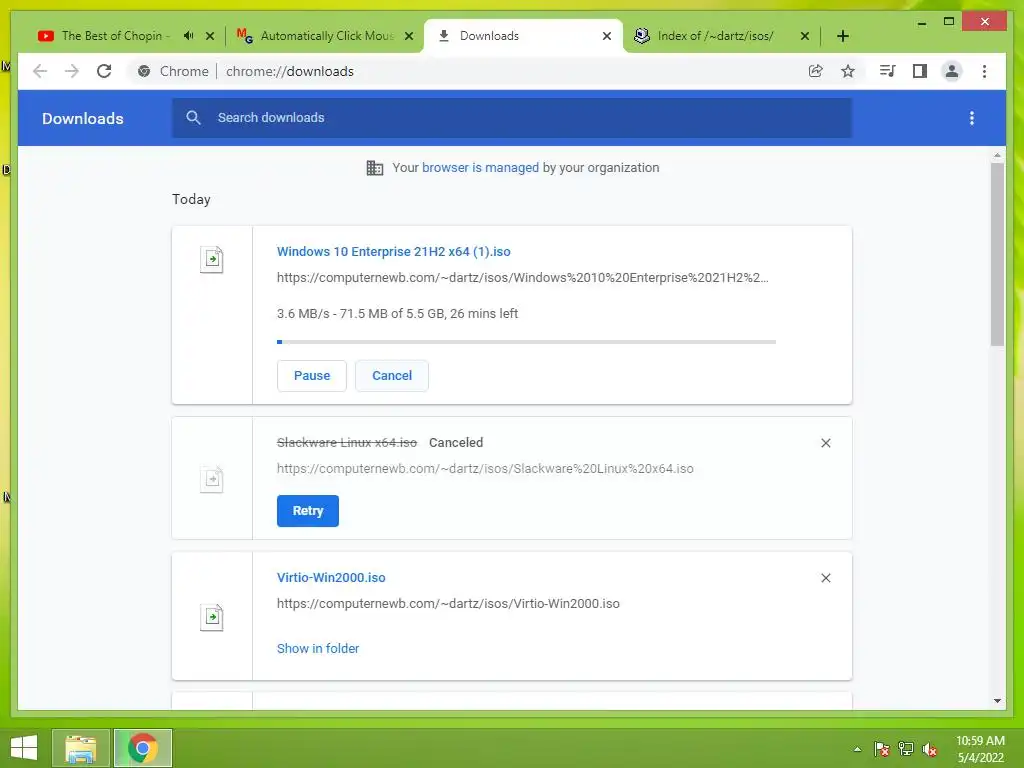This screenshot has width=1024, height=768.
Task: Close the Index of /~dartz/isos/ tab
Action: coord(805,36)
